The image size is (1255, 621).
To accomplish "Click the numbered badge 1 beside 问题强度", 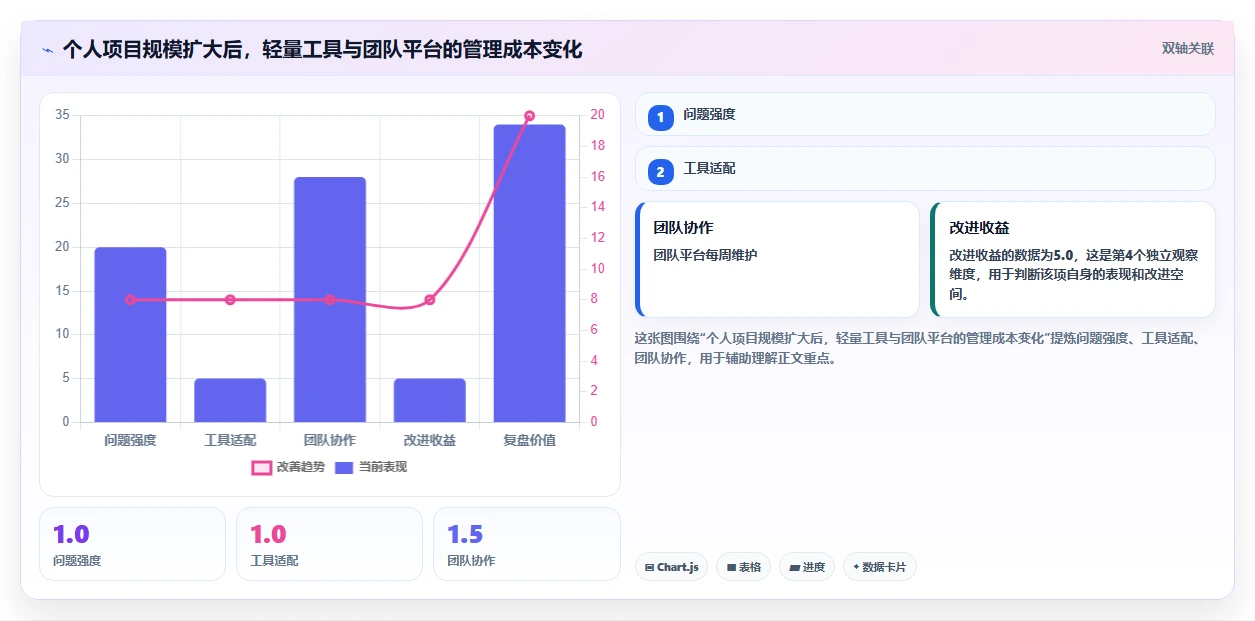I will click(660, 118).
